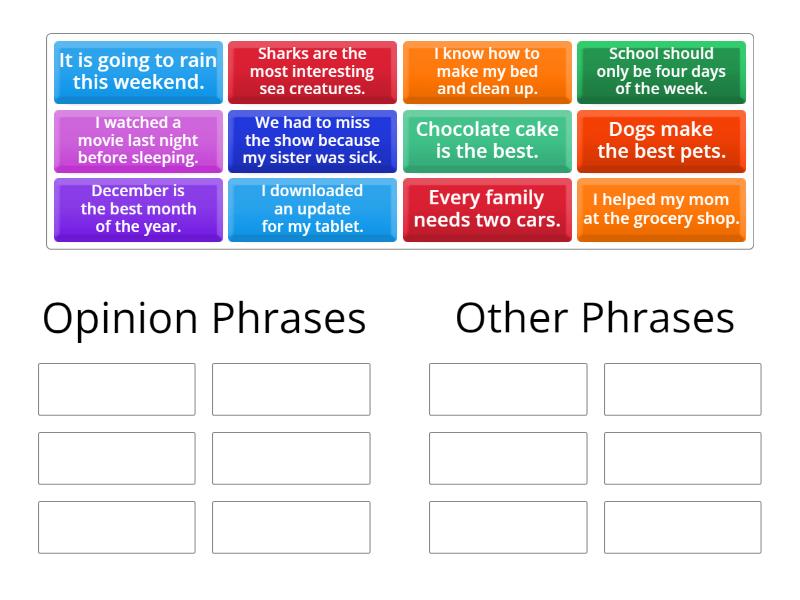This screenshot has width=800, height=600.
Task: Select the card about missing the show
Action: 312,140
